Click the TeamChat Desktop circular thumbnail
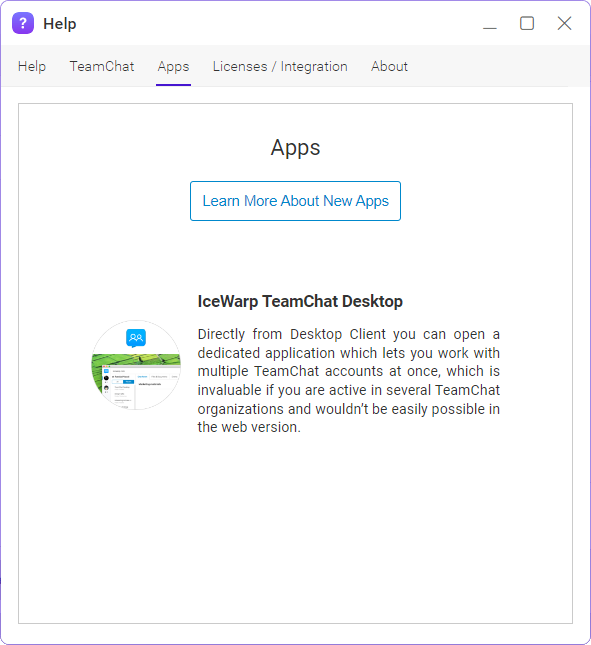Viewport: 591px width, 645px height. point(136,364)
